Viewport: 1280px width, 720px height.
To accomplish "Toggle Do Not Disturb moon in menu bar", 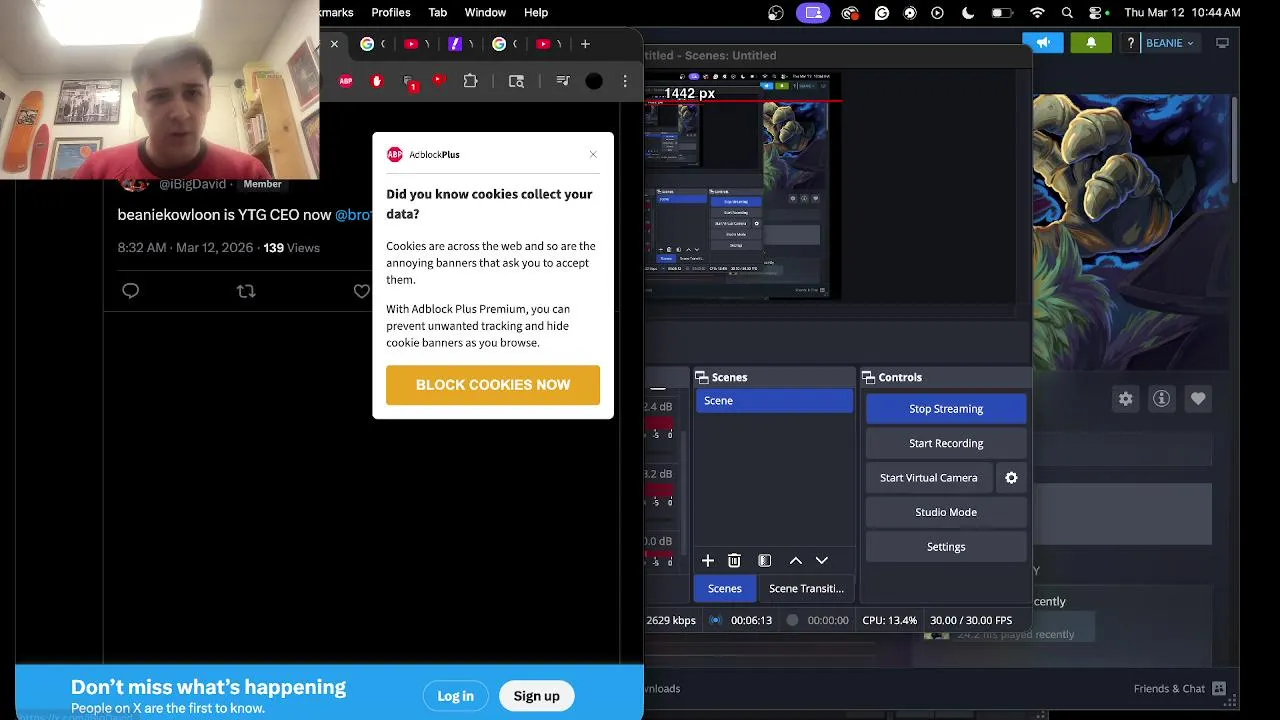I will [x=967, y=13].
